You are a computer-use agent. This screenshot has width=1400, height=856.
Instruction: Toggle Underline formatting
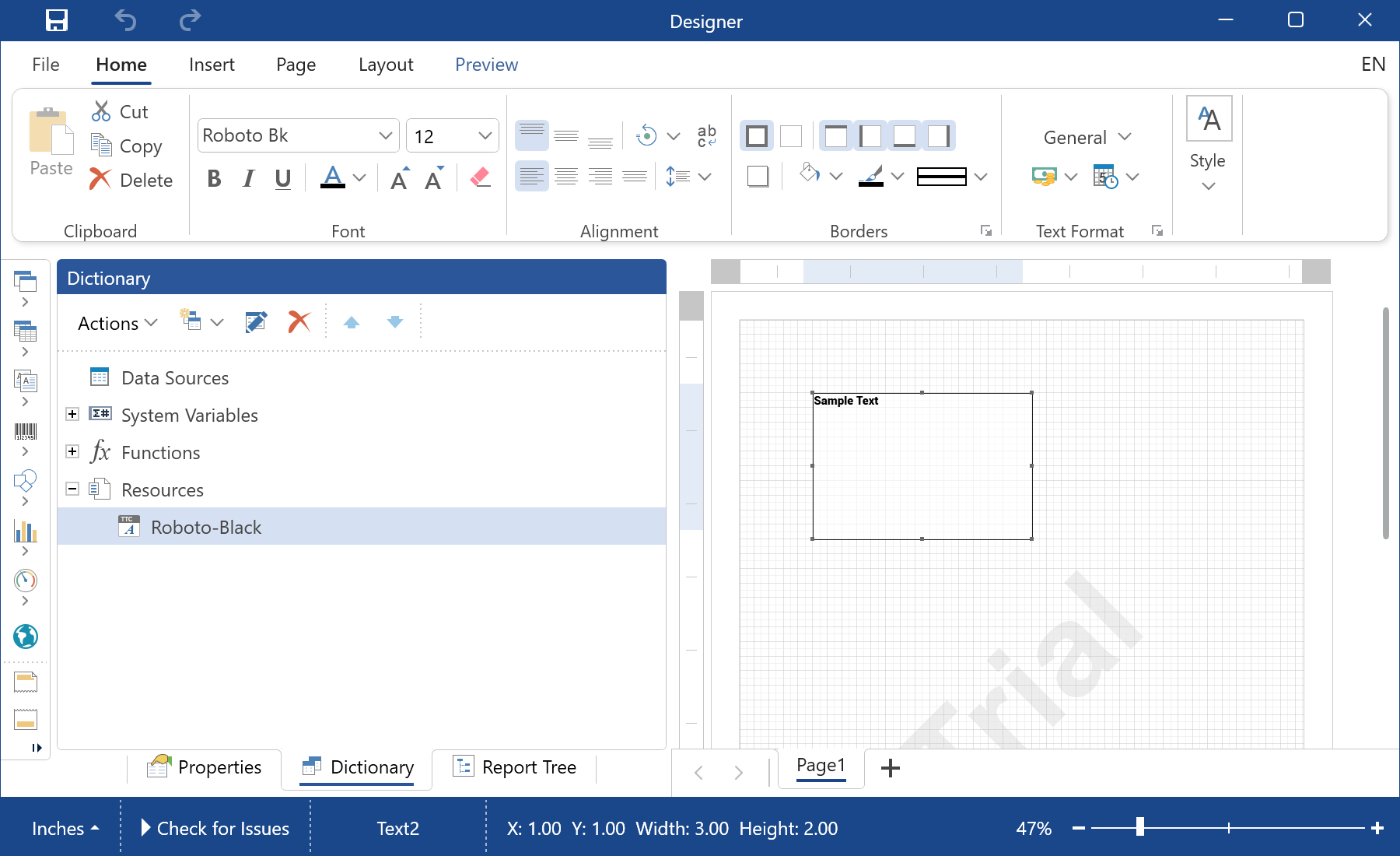coord(283,179)
